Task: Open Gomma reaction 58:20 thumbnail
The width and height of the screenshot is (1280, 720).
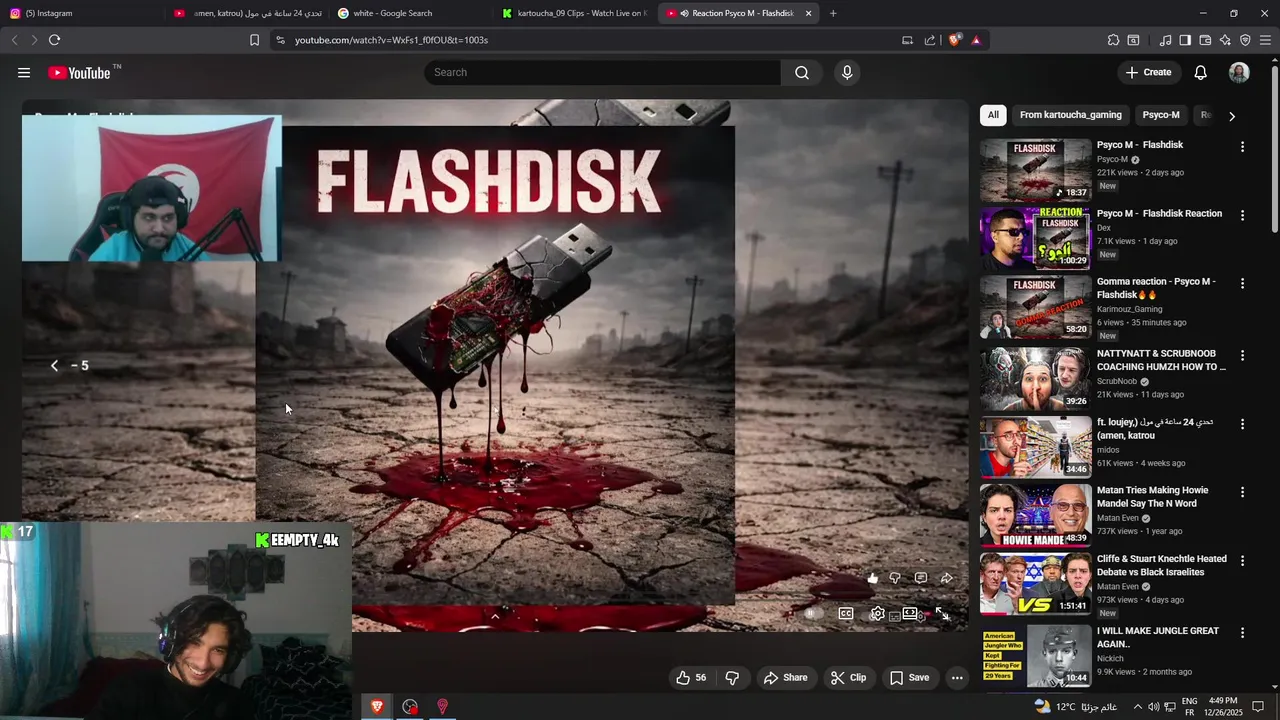Action: [1035, 307]
